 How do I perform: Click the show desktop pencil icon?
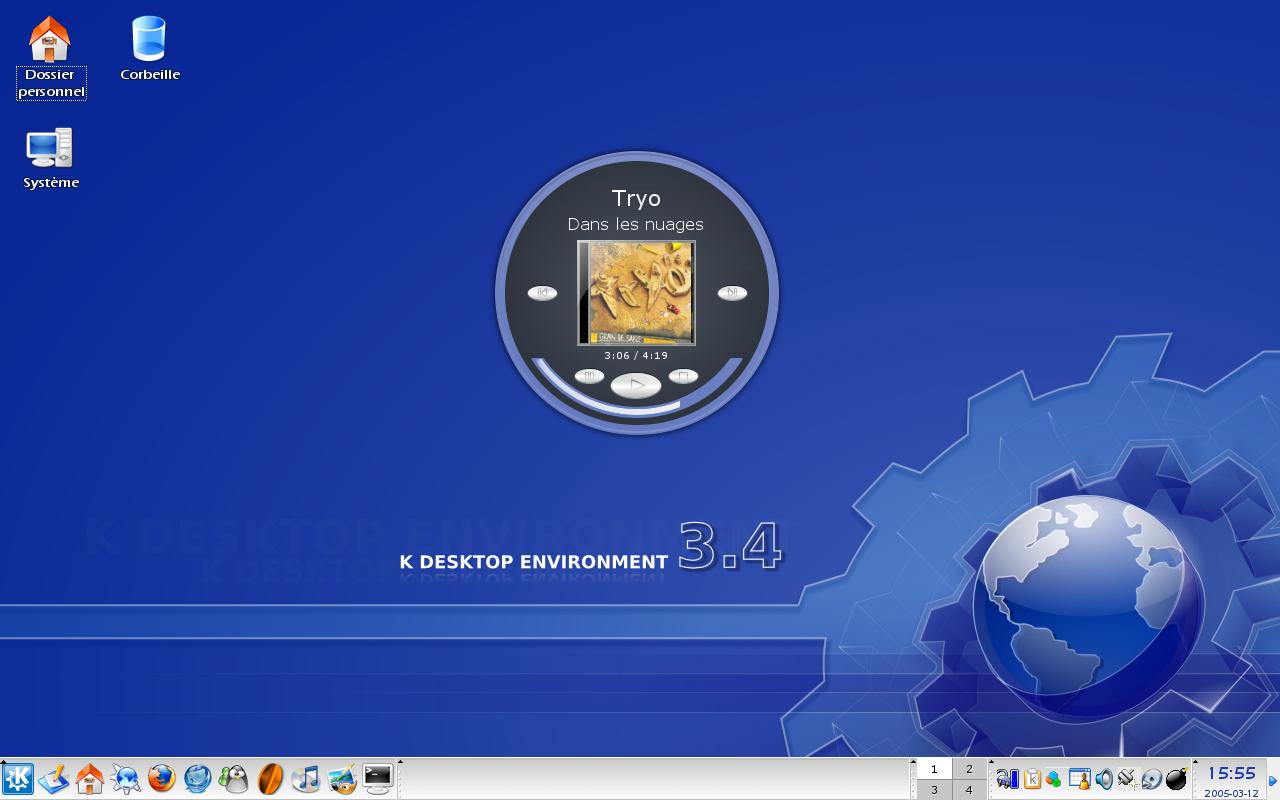tap(54, 779)
